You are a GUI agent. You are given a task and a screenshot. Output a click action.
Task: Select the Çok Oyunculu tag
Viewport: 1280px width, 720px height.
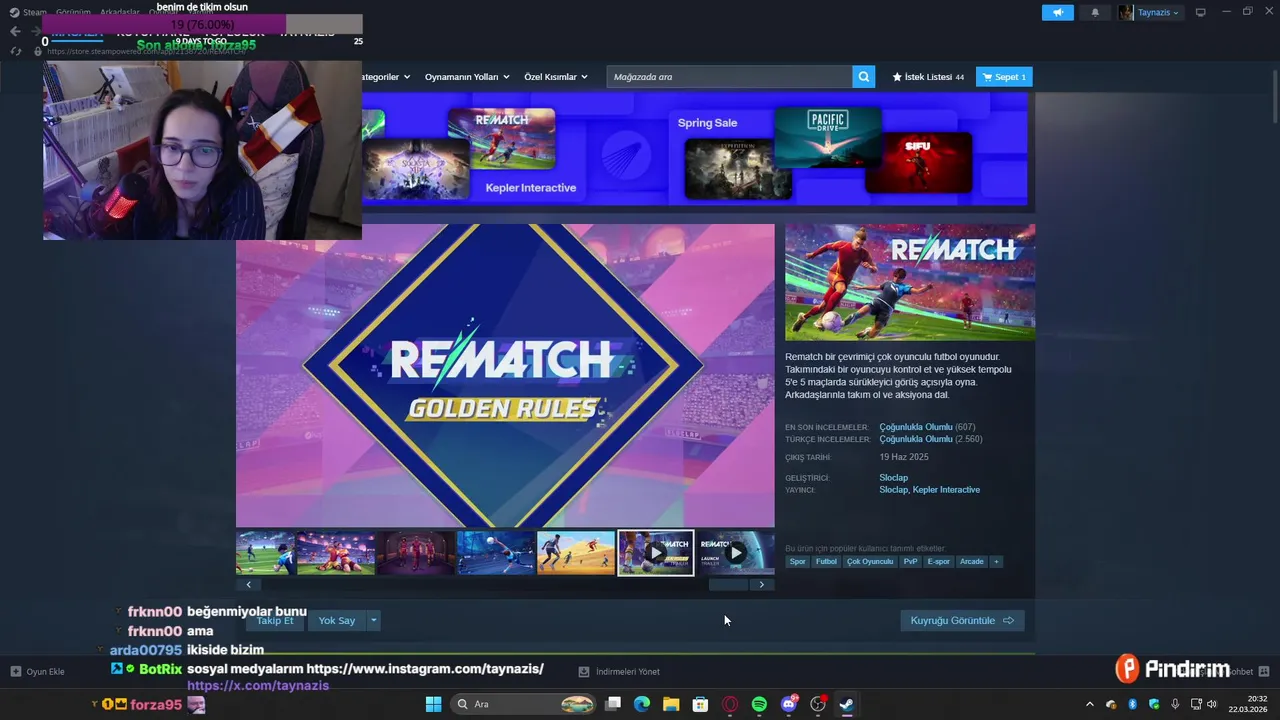(x=870, y=562)
